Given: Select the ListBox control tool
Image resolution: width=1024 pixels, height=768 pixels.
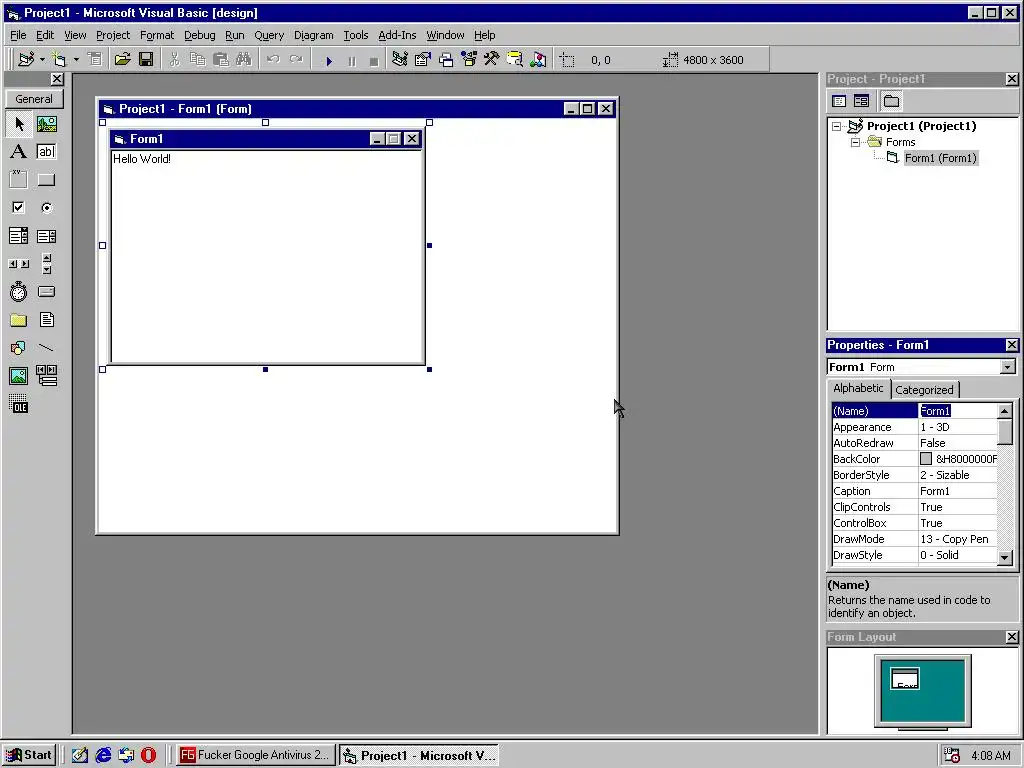Looking at the screenshot, I should point(46,236).
